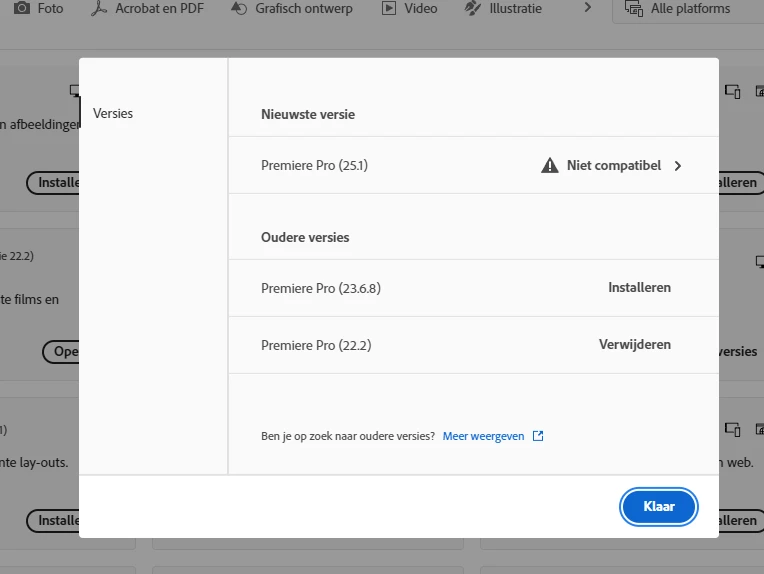This screenshot has height=574, width=764.
Task: Click the devices icon above the Niet compatibel row
Action: (x=732, y=91)
